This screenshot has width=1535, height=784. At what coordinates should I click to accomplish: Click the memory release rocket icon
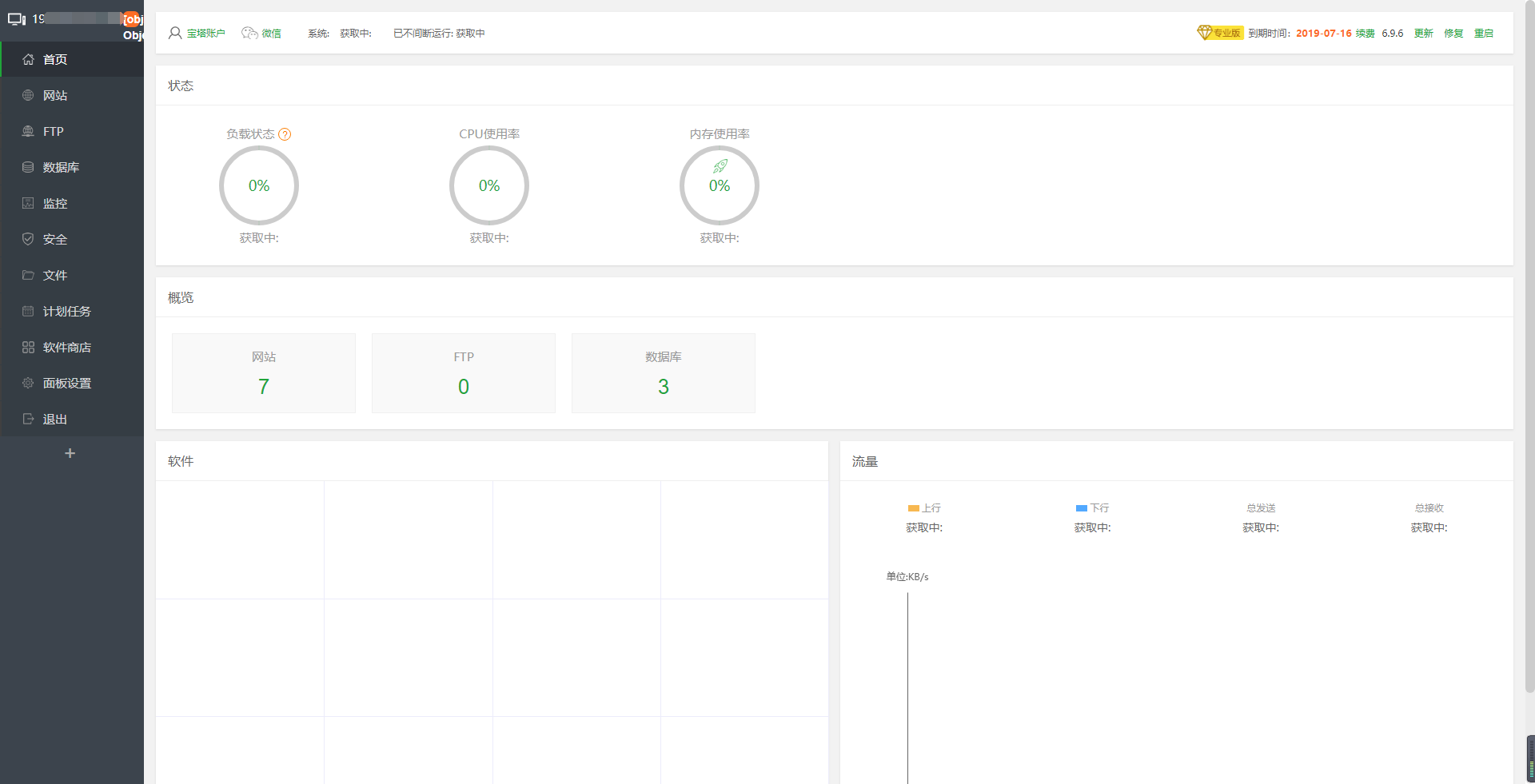tap(720, 166)
